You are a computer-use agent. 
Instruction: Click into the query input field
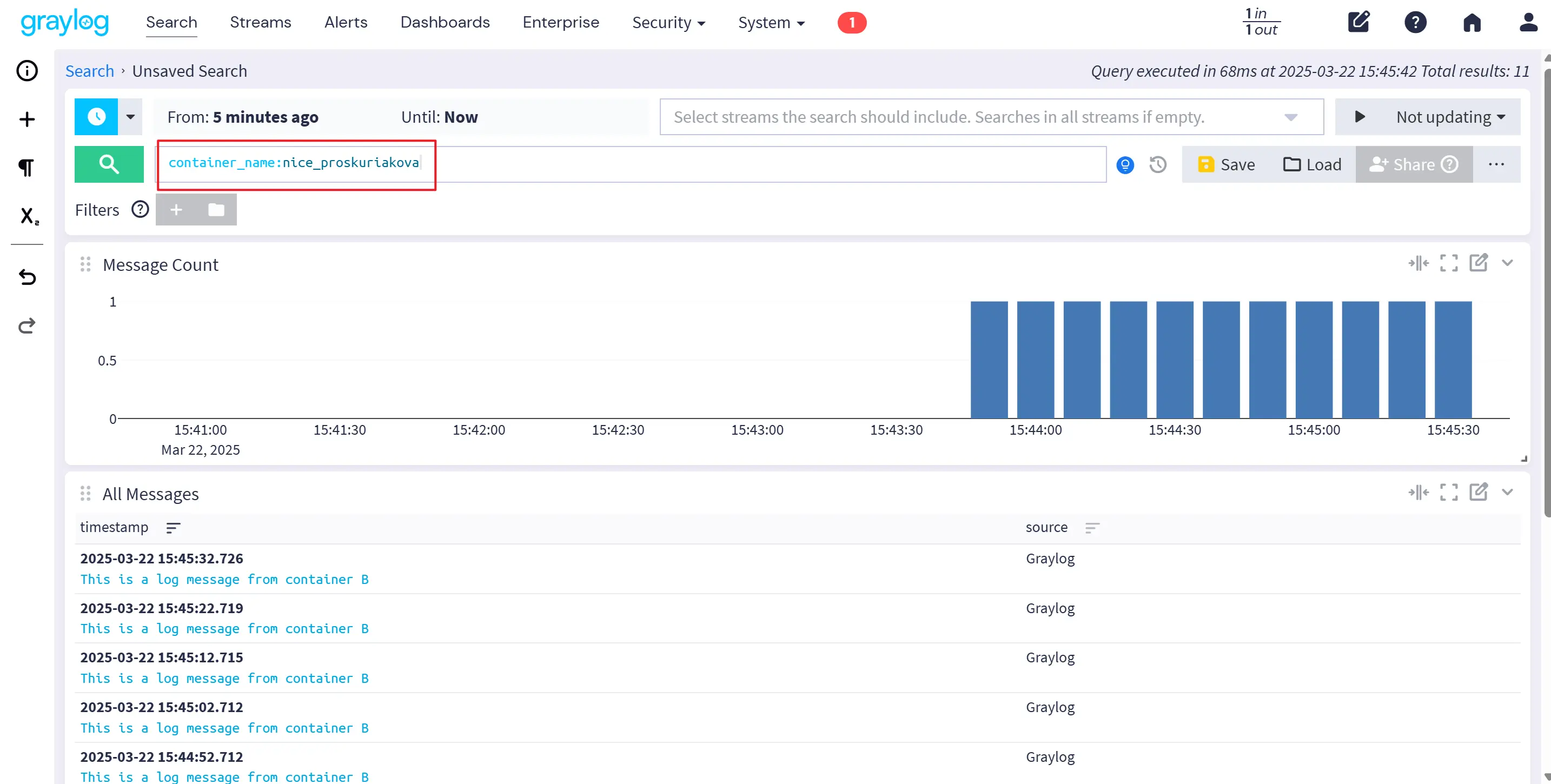pos(631,164)
